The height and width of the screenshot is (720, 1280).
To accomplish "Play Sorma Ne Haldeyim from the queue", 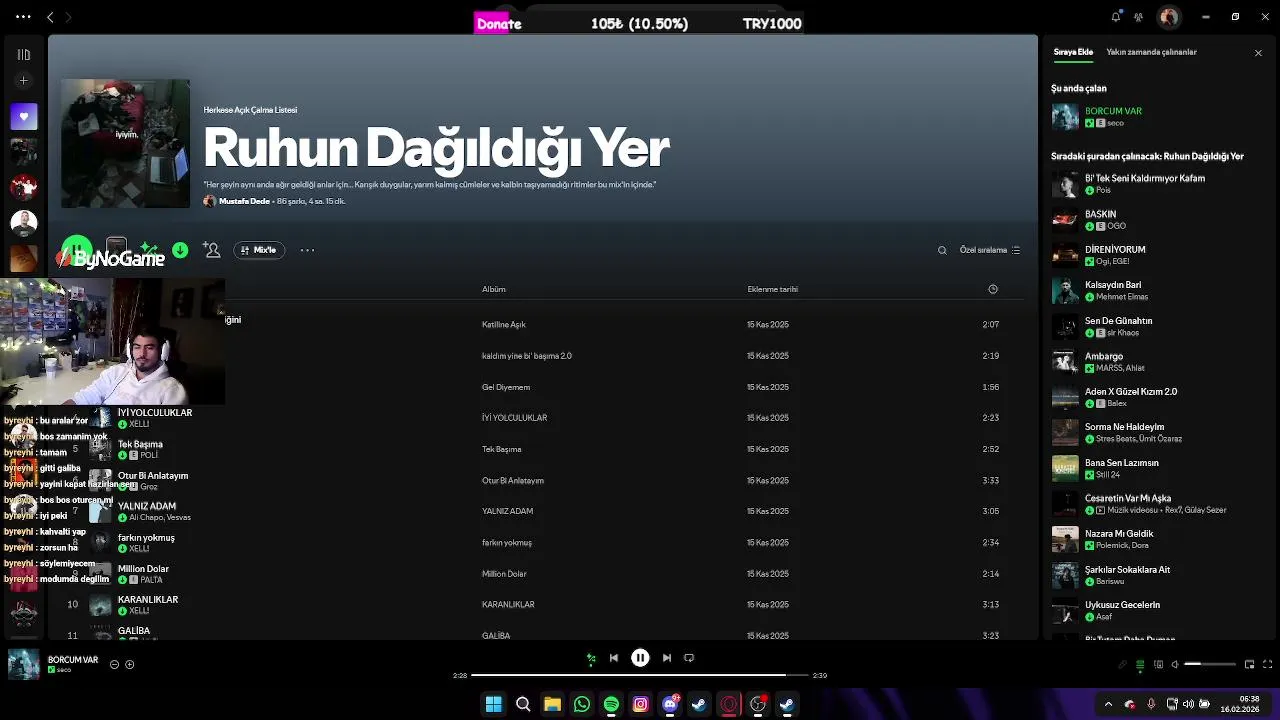I will point(1158,433).
